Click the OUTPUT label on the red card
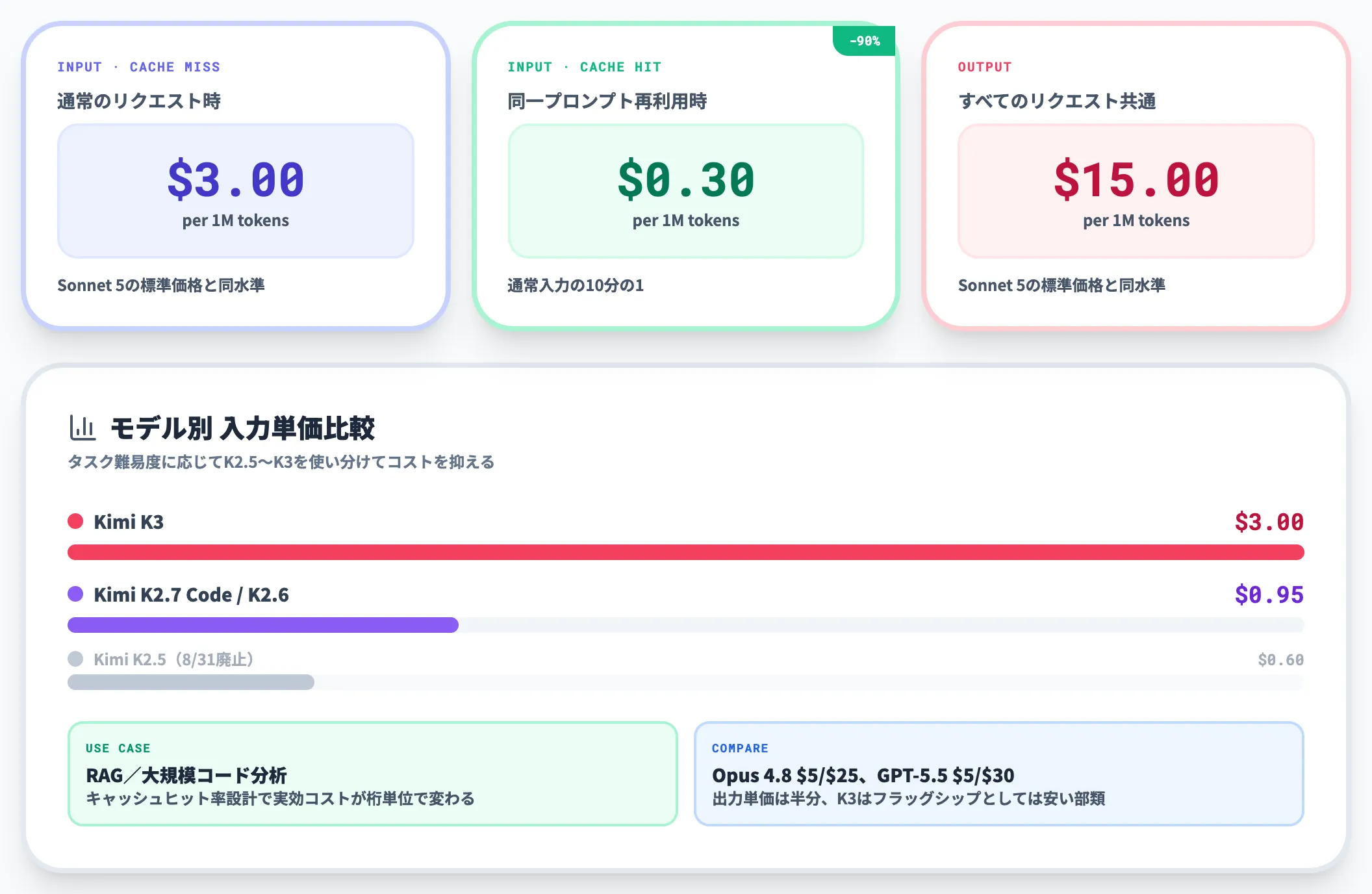Image resolution: width=1372 pixels, height=894 pixels. pos(985,67)
